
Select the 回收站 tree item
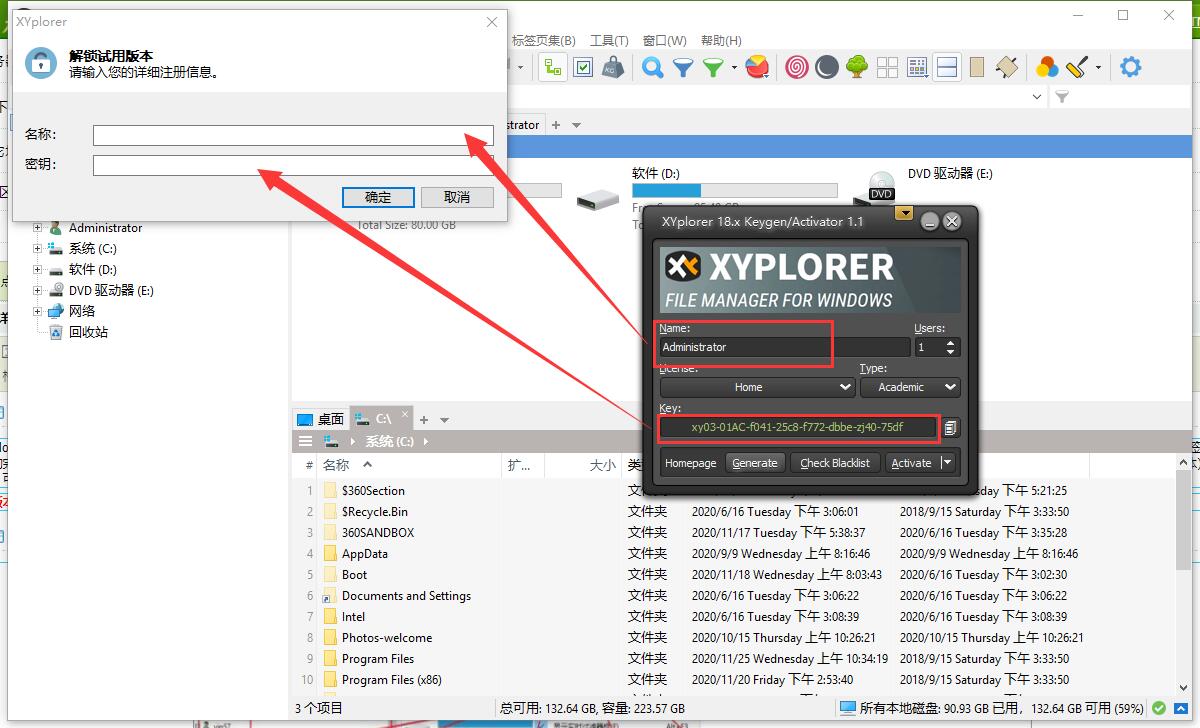[x=88, y=333]
